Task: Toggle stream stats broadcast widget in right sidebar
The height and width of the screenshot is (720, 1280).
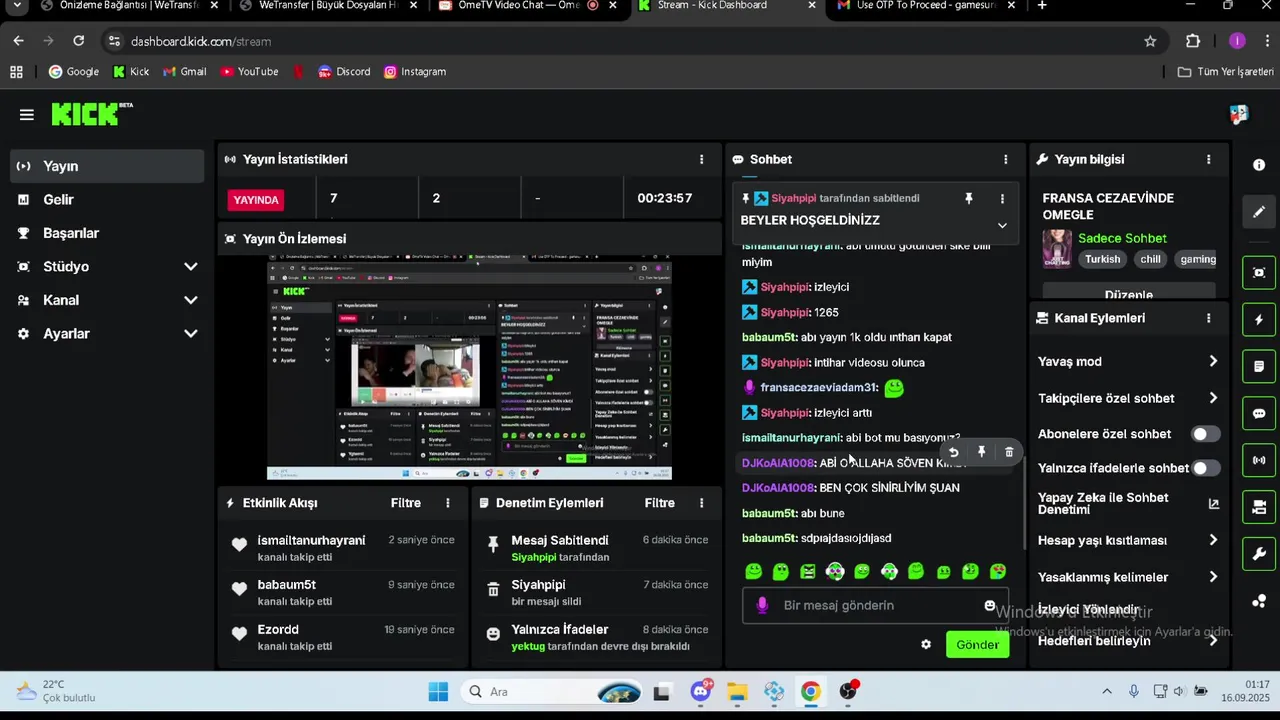Action: 1259,460
